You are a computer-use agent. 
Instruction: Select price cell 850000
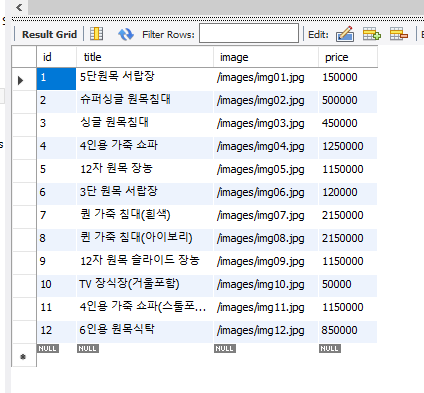348,331
